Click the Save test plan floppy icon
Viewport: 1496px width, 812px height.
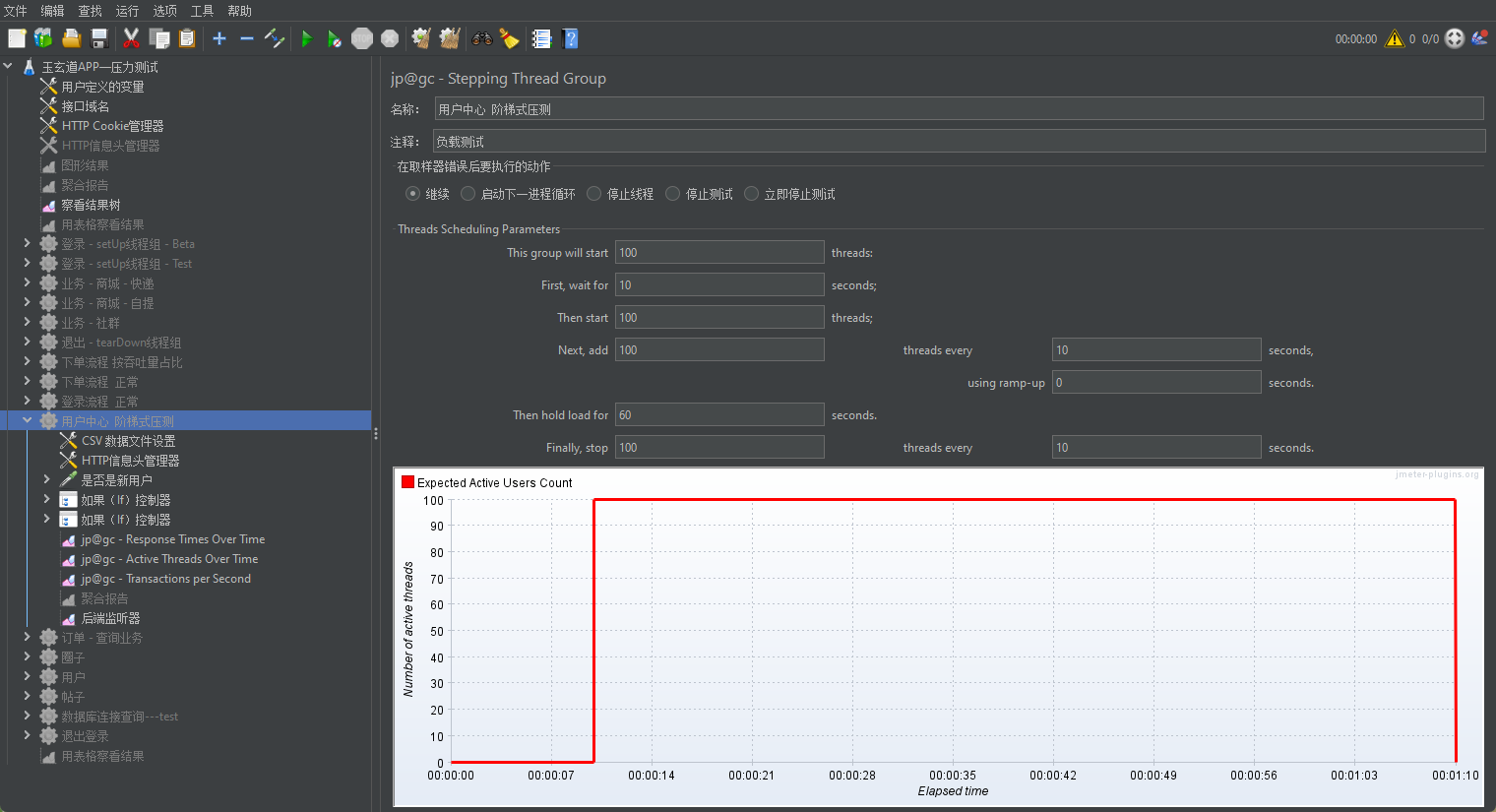point(99,38)
